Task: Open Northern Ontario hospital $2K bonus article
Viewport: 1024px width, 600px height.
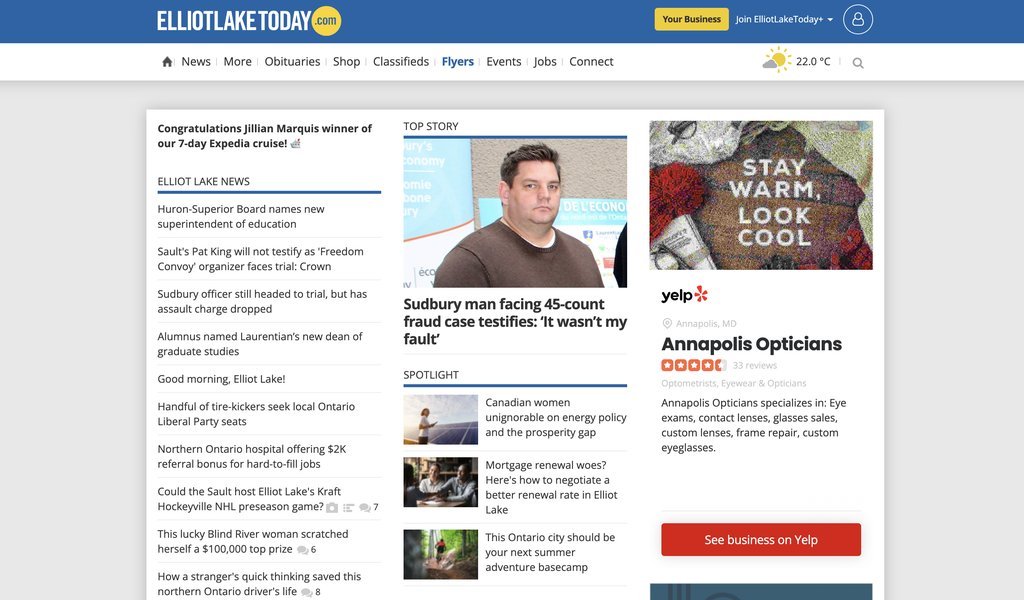Action: click(252, 456)
